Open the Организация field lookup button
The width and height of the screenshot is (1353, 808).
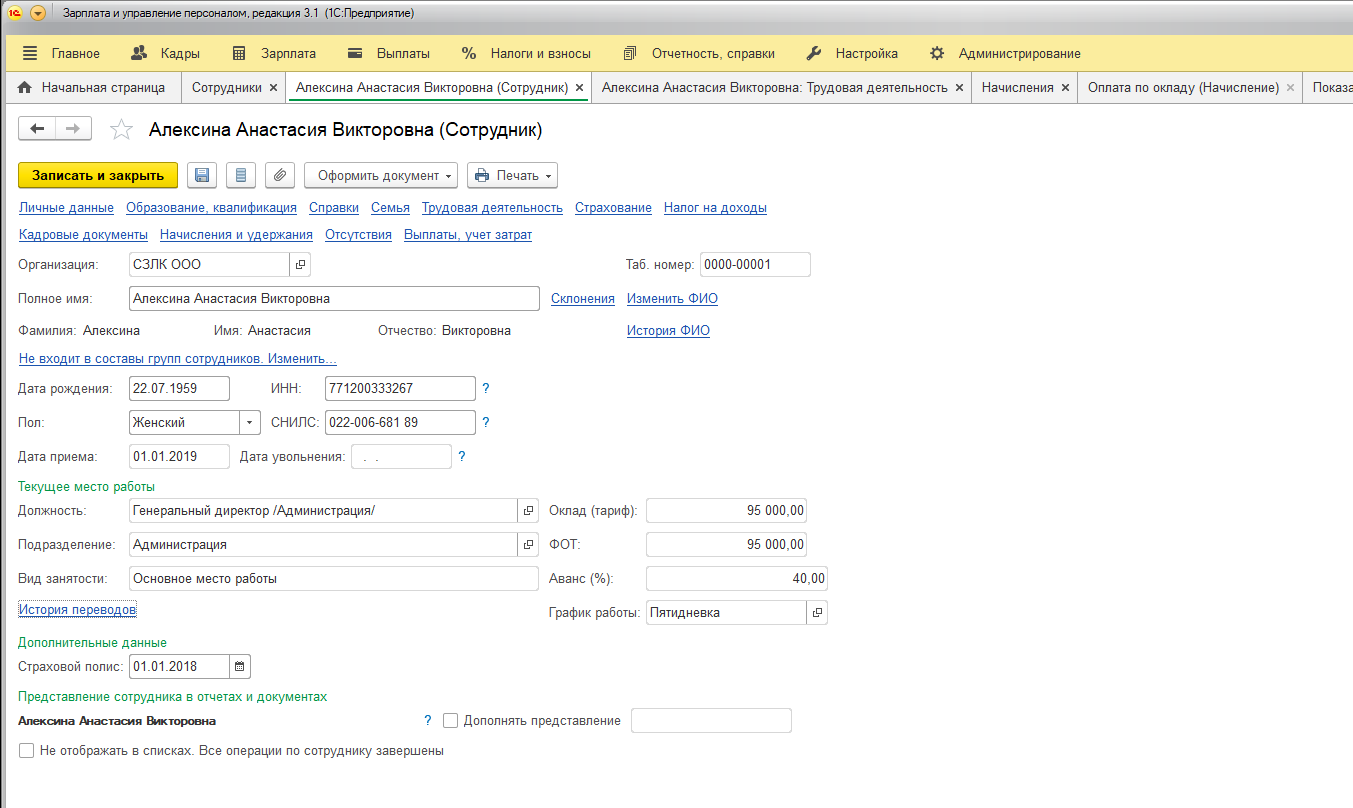click(x=300, y=265)
